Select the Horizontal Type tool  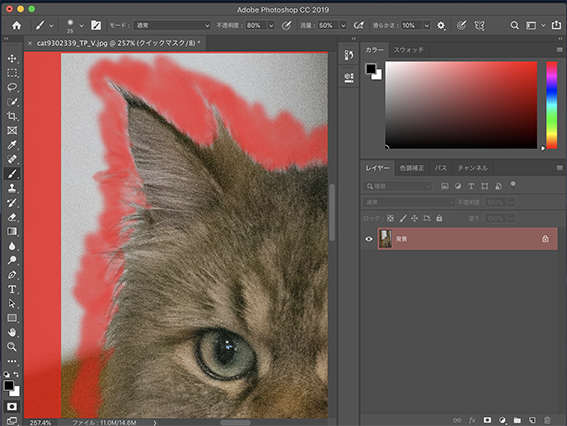[x=12, y=289]
